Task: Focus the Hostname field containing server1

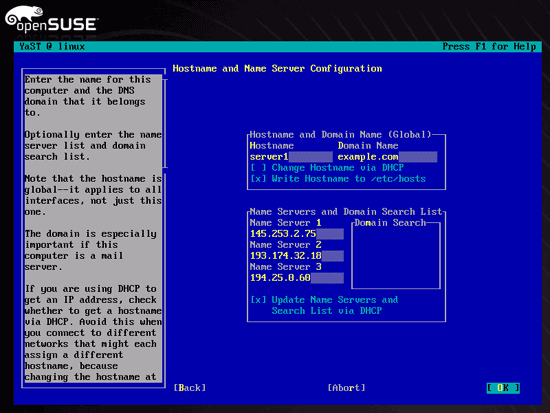Action: [x=291, y=157]
